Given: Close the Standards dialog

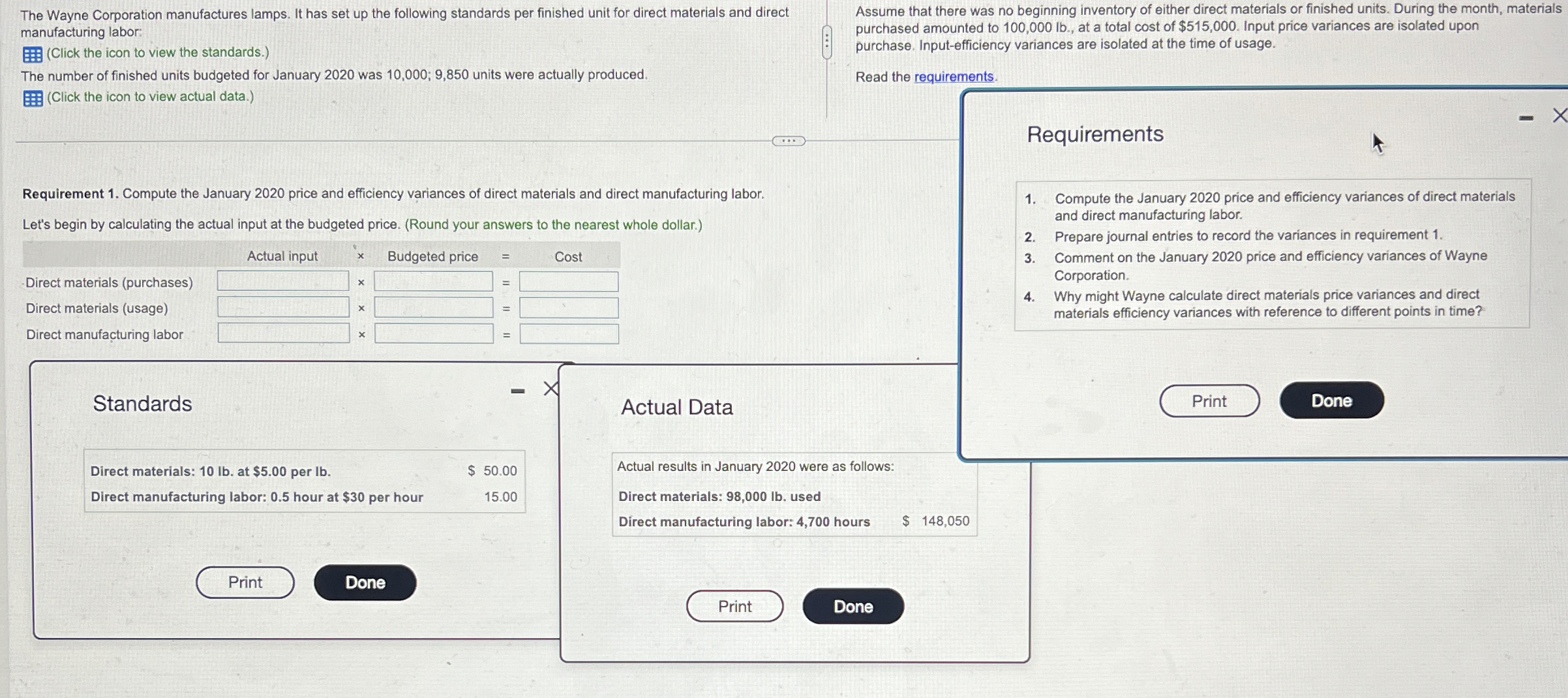Looking at the screenshot, I should (x=551, y=389).
